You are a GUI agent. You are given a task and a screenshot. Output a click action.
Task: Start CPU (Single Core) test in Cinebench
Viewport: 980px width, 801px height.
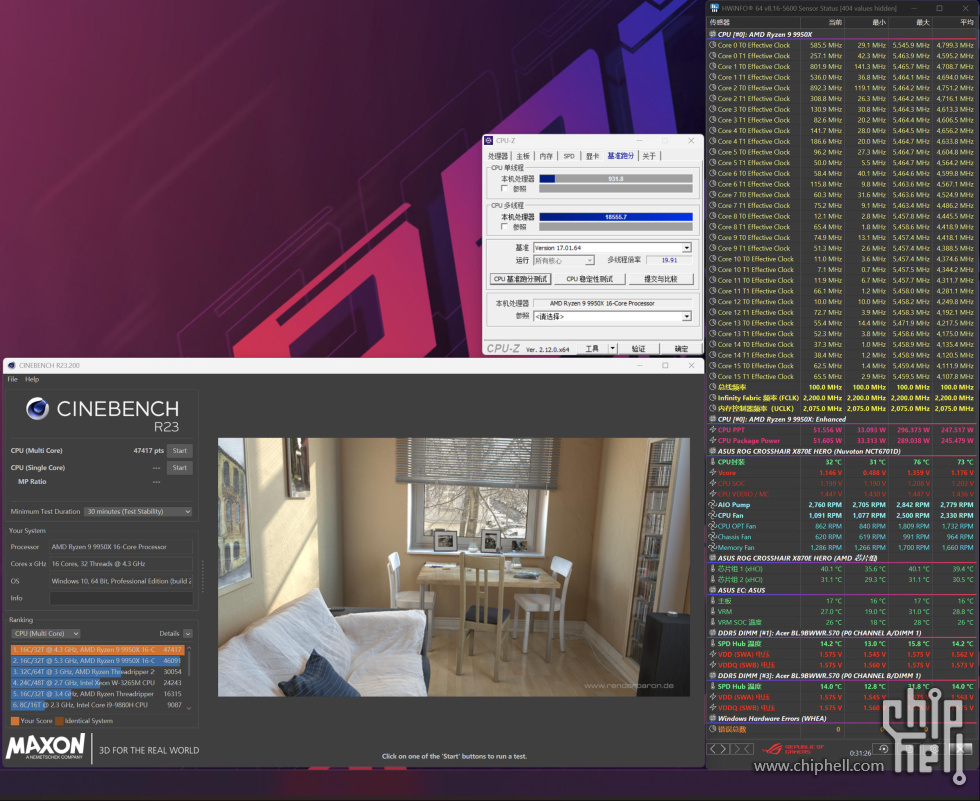(179, 467)
